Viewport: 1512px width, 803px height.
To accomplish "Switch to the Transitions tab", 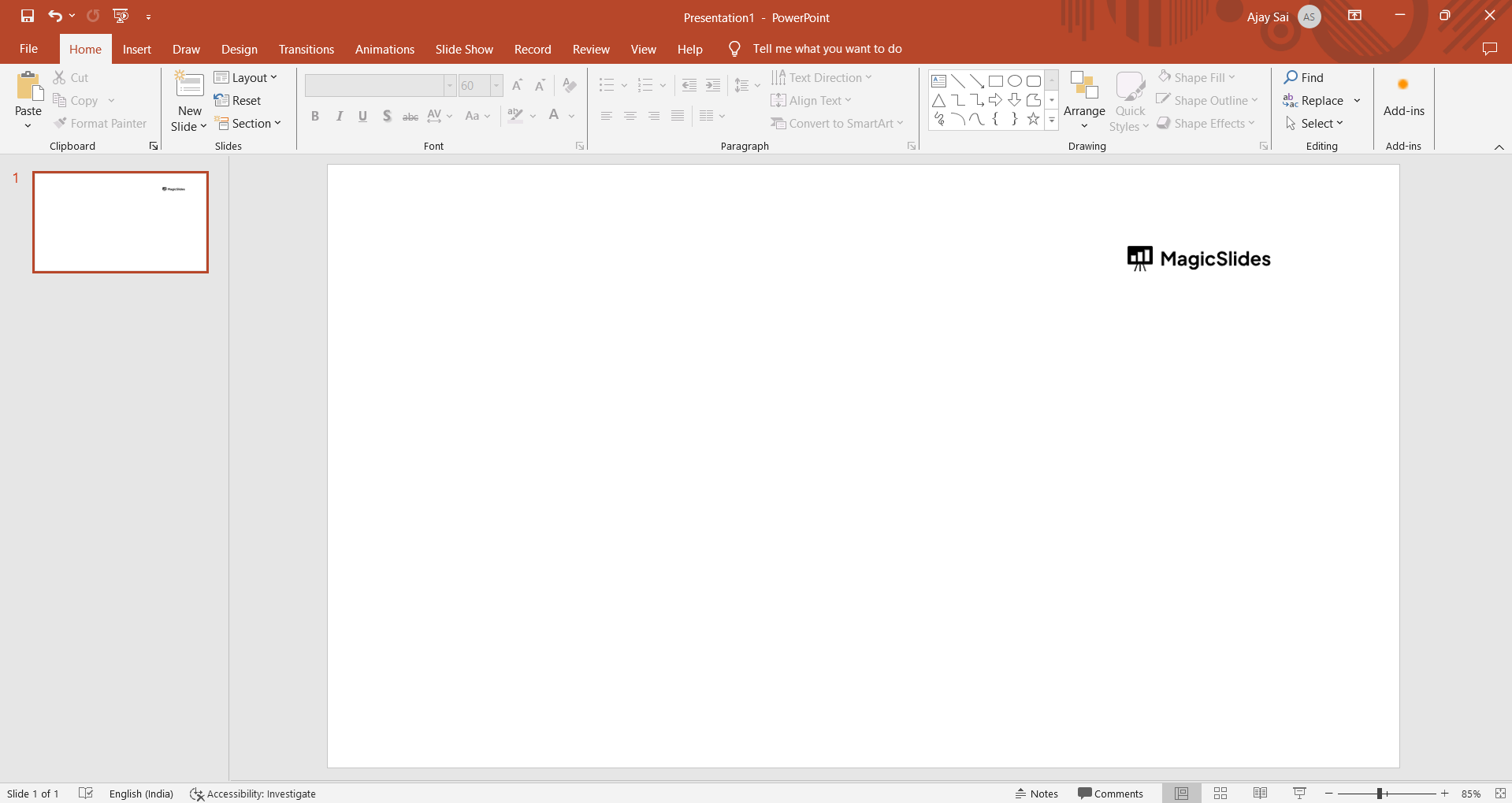I will 306,49.
